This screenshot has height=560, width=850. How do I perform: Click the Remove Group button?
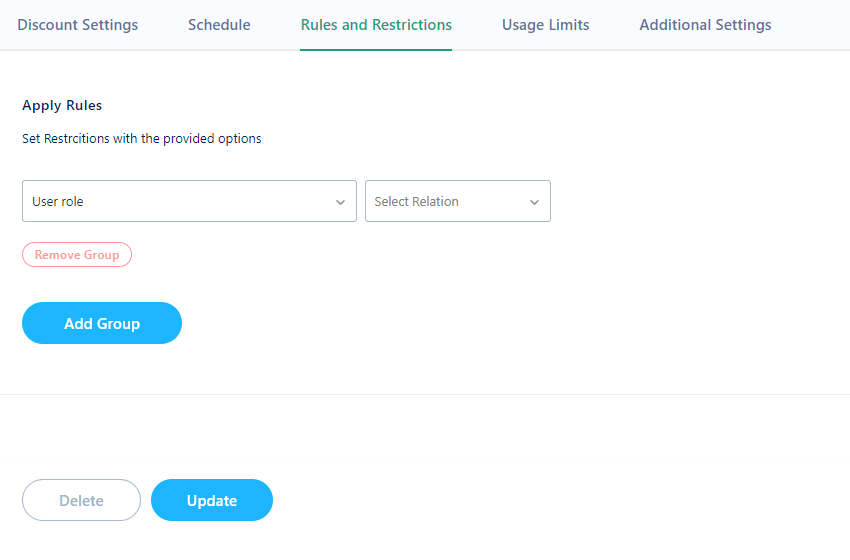77,255
